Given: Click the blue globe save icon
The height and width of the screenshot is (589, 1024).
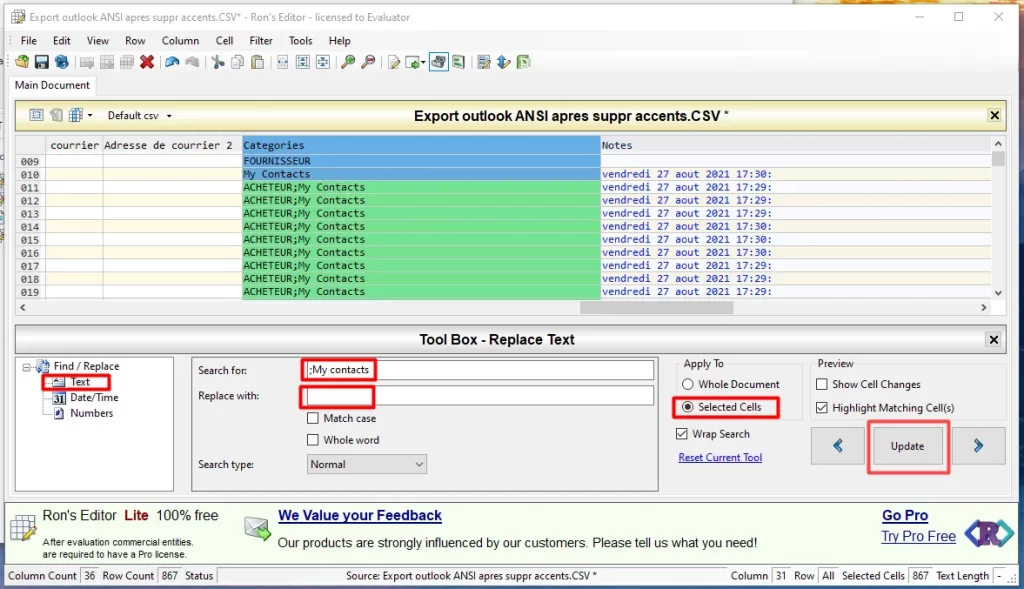Looking at the screenshot, I should (x=62, y=62).
